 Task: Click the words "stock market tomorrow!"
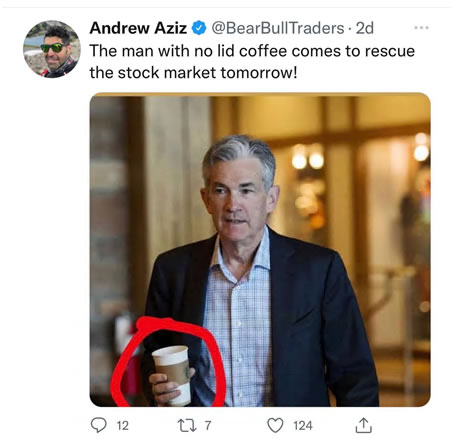[207, 73]
